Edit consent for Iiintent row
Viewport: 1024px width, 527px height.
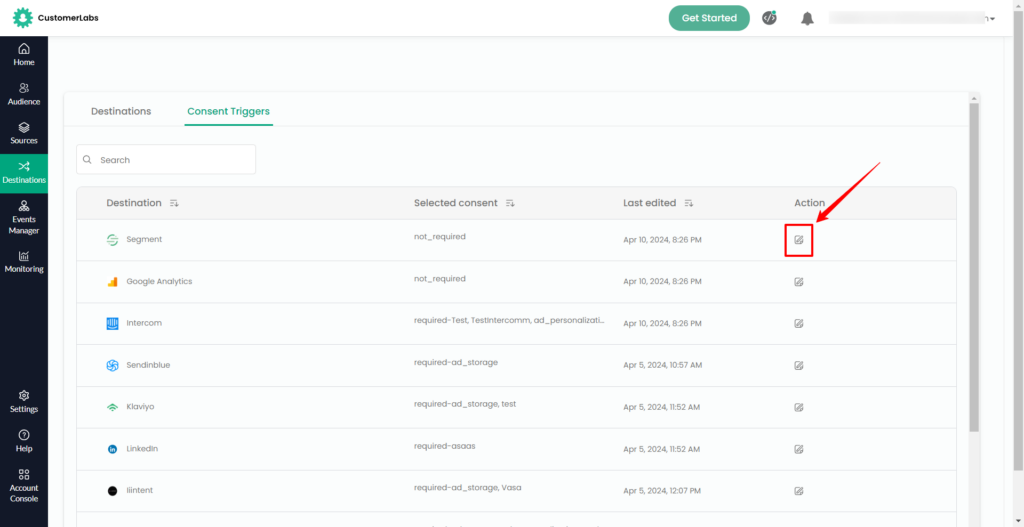(x=798, y=490)
